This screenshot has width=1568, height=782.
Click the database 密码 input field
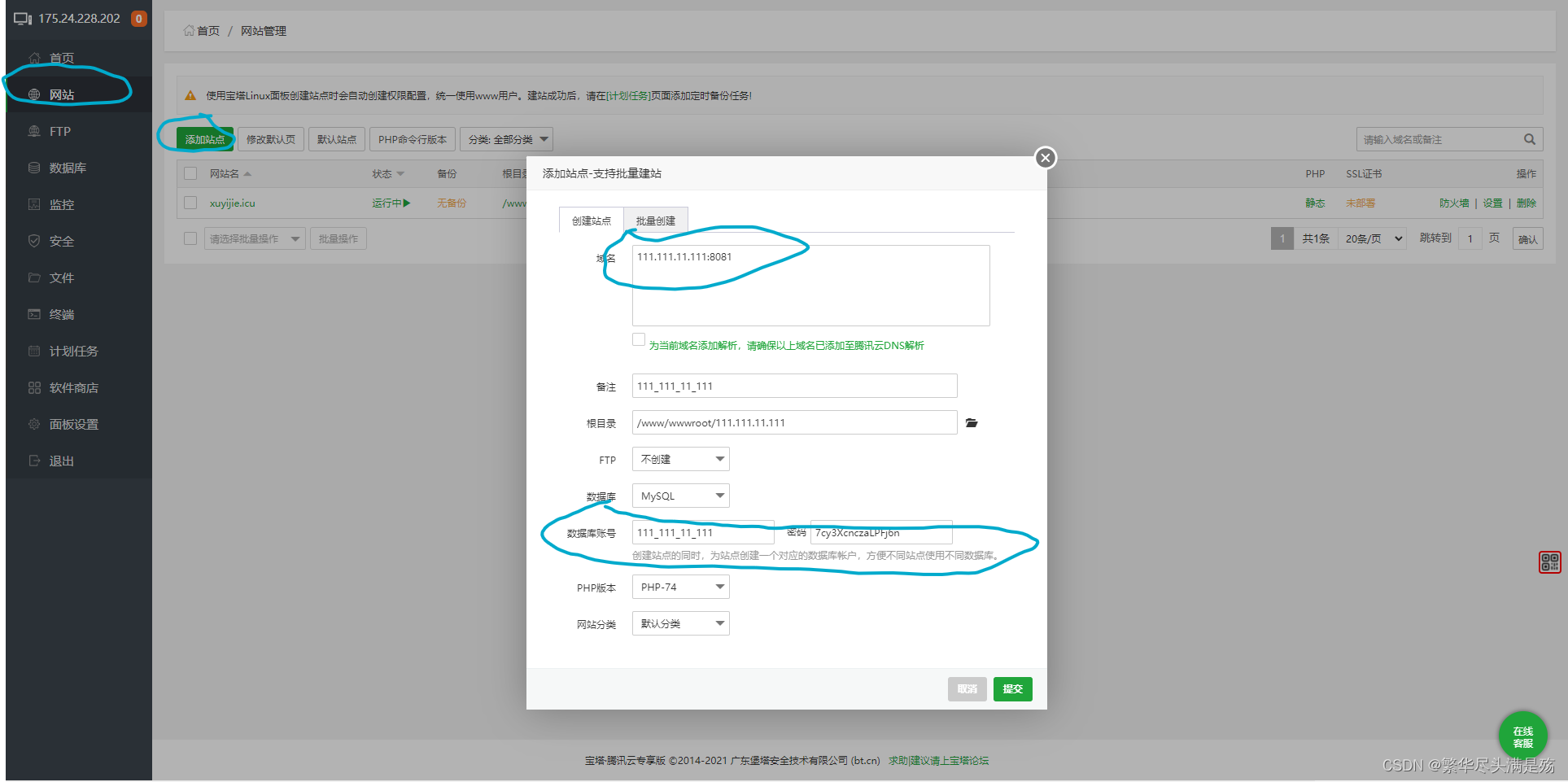click(882, 532)
